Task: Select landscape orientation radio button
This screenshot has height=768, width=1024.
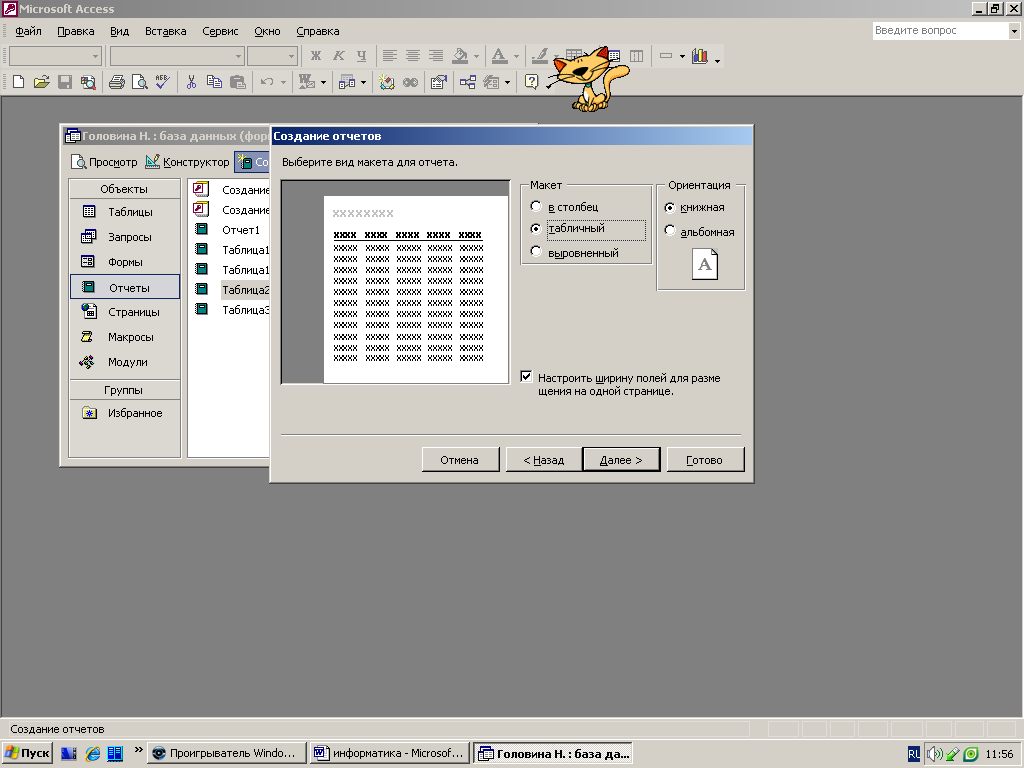Action: pos(670,232)
